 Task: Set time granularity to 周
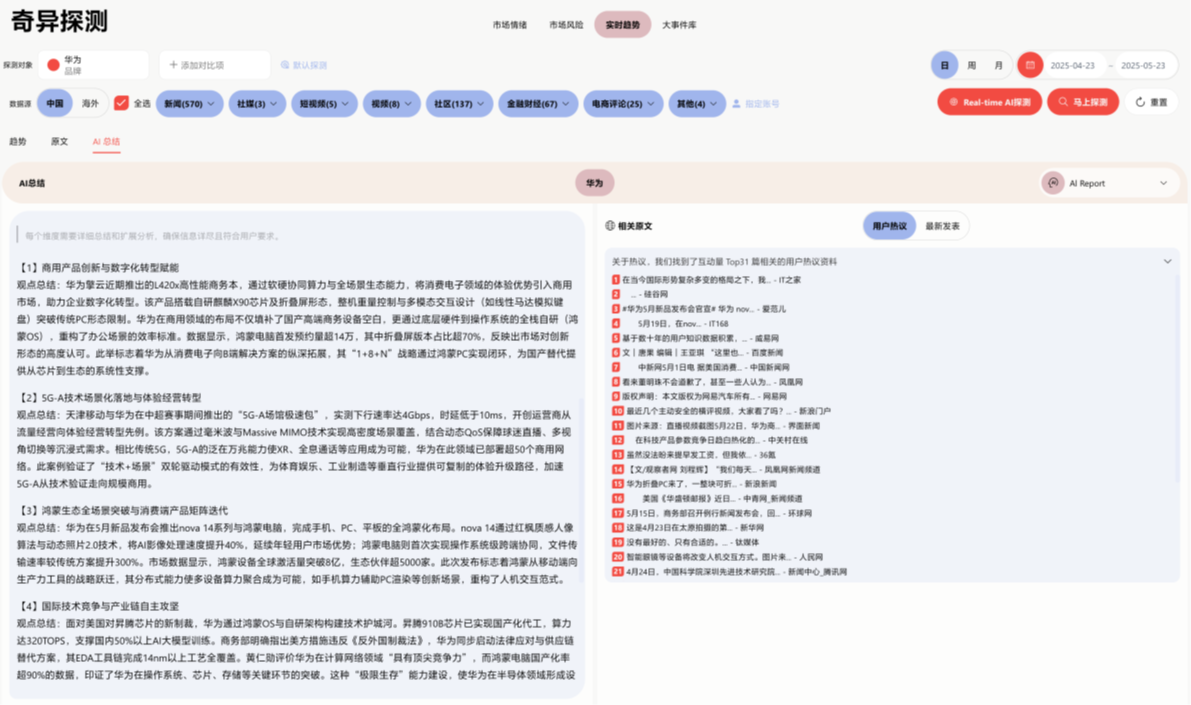pos(971,65)
